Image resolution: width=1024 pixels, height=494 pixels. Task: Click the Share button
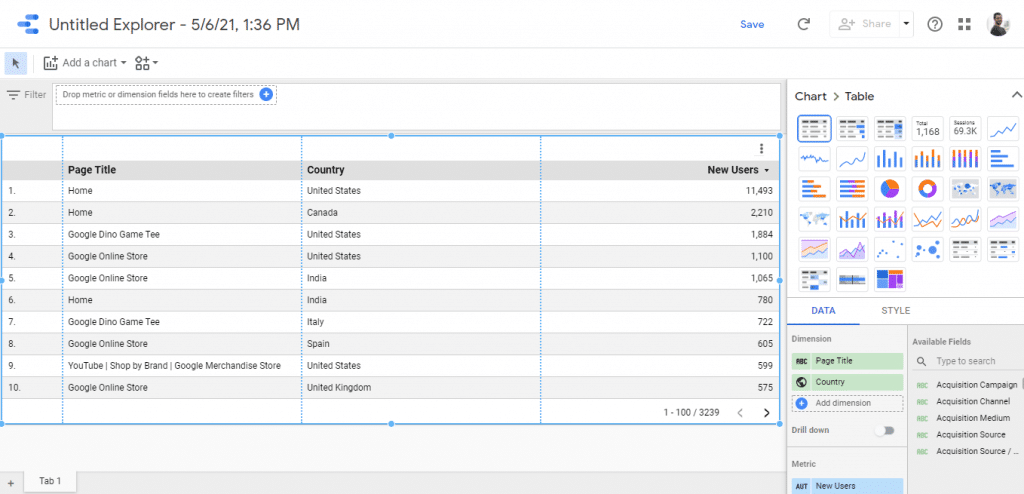click(865, 24)
